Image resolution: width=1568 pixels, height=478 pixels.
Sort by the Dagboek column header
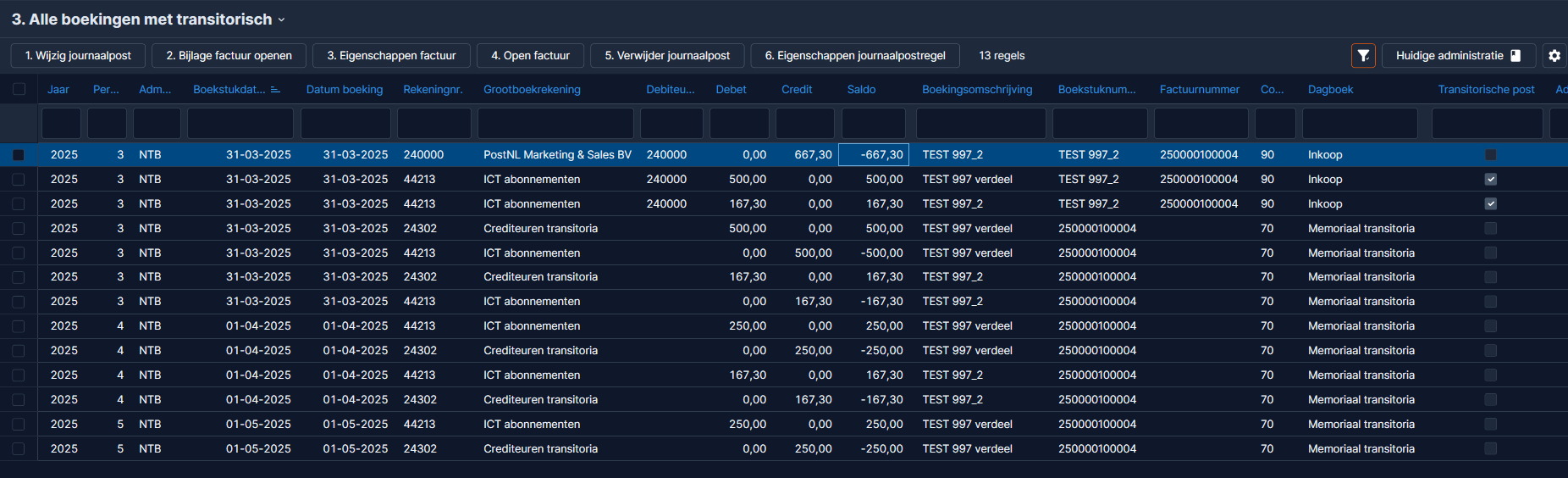pyautogui.click(x=1330, y=90)
